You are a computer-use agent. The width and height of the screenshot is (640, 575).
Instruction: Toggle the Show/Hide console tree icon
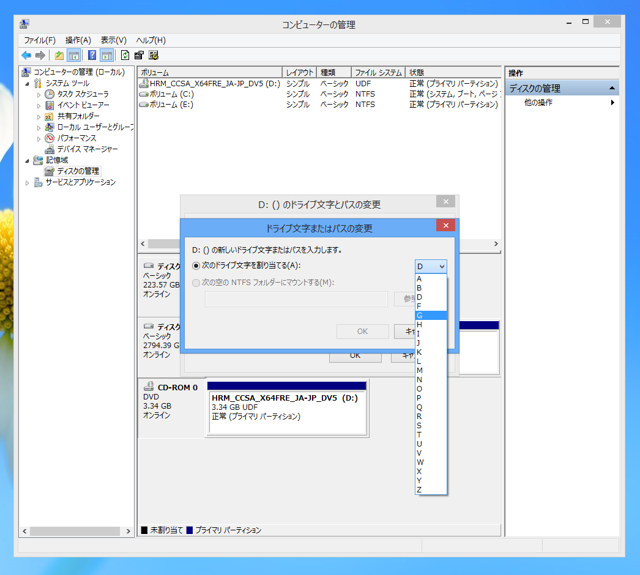[74, 55]
